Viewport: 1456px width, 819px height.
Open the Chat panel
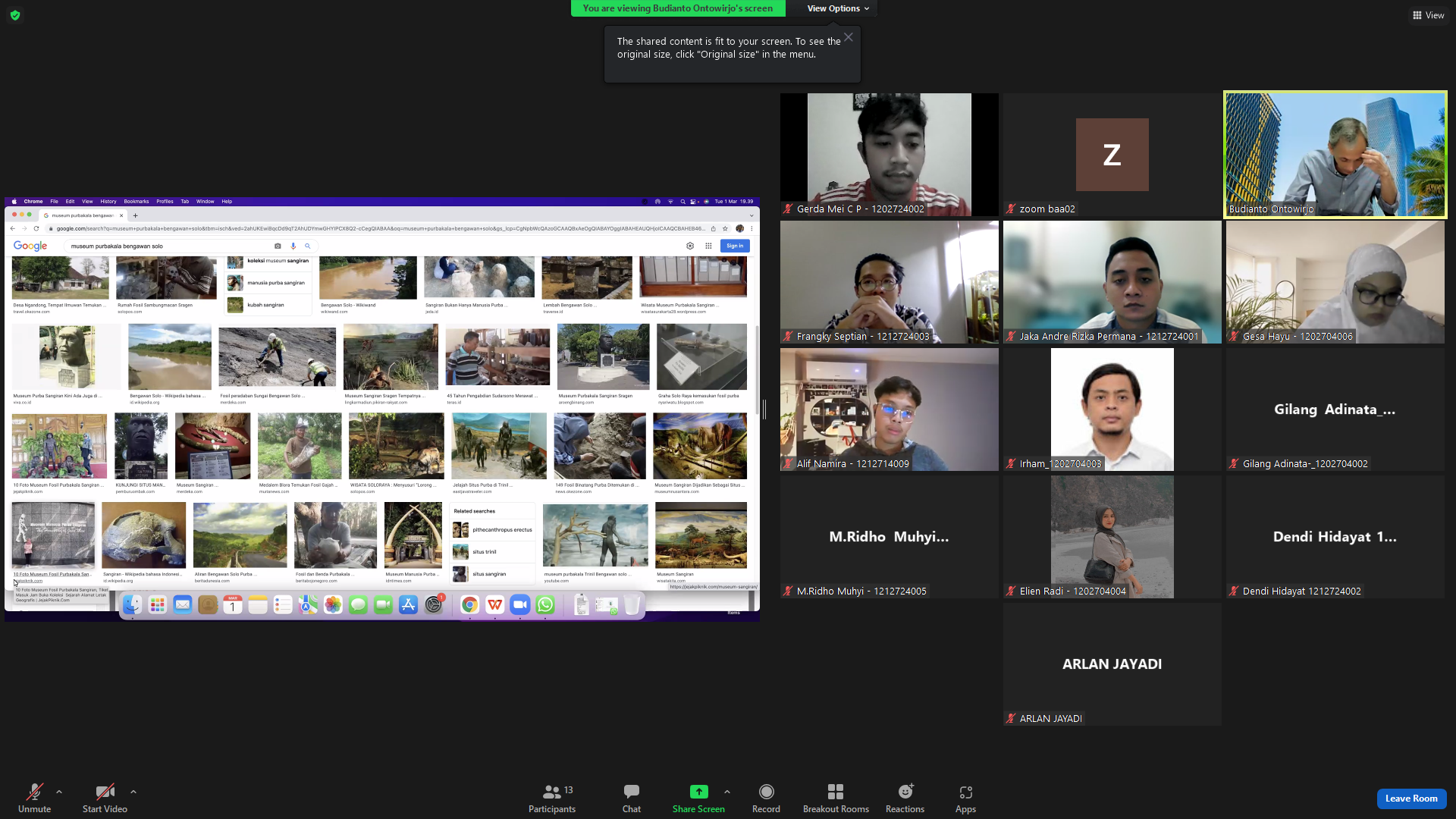(x=632, y=799)
